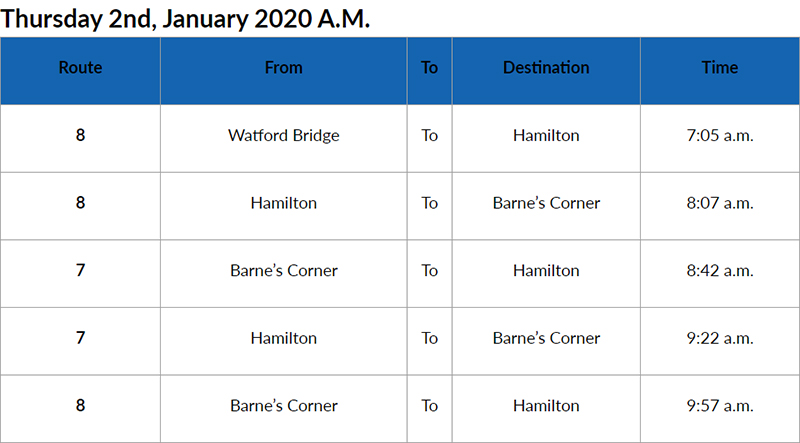Click Hamilton origin in the 8:07 a.m. row

[x=283, y=203]
